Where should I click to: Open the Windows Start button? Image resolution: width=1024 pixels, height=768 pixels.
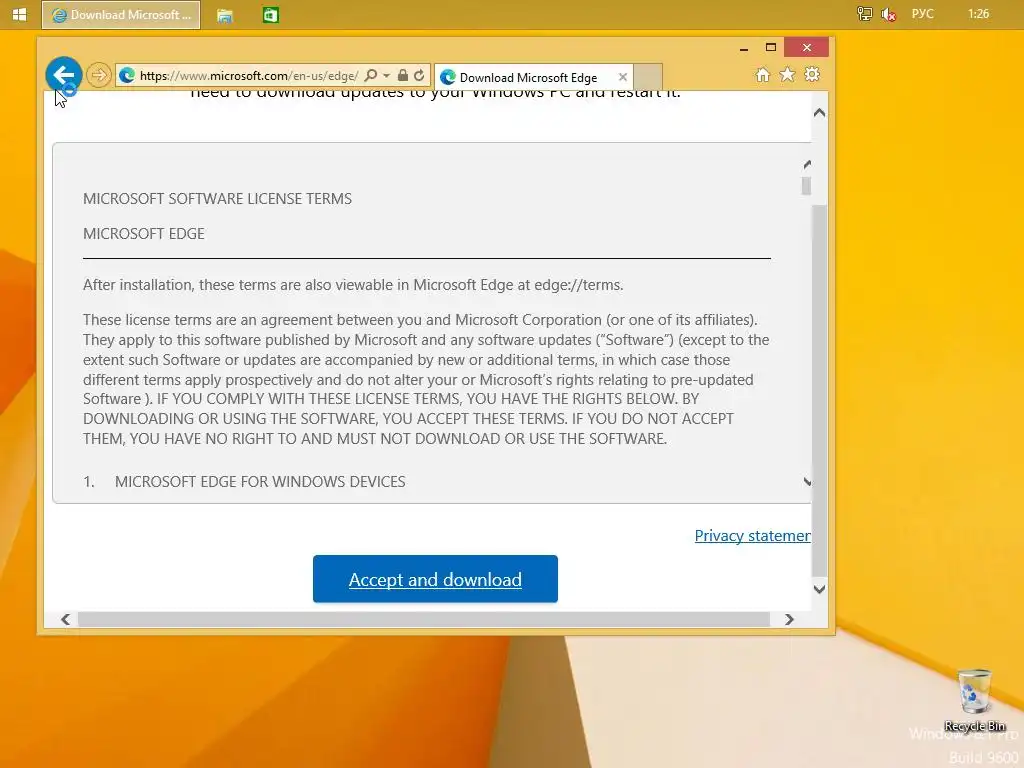click(20, 14)
